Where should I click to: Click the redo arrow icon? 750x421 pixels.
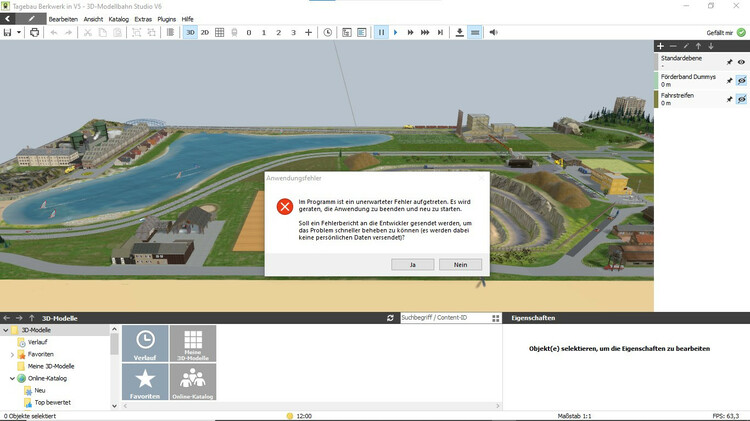point(68,33)
